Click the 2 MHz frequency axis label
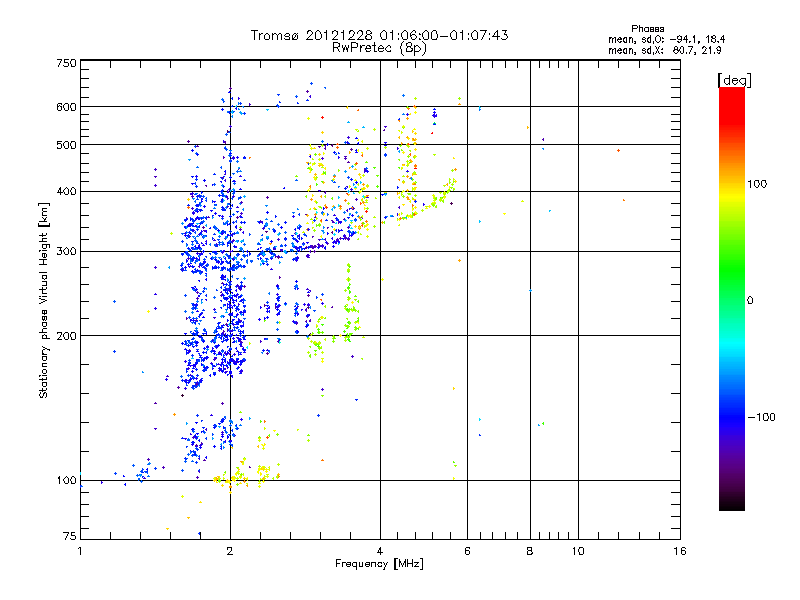Image resolution: width=800 pixels, height=600 pixels. coord(230,551)
